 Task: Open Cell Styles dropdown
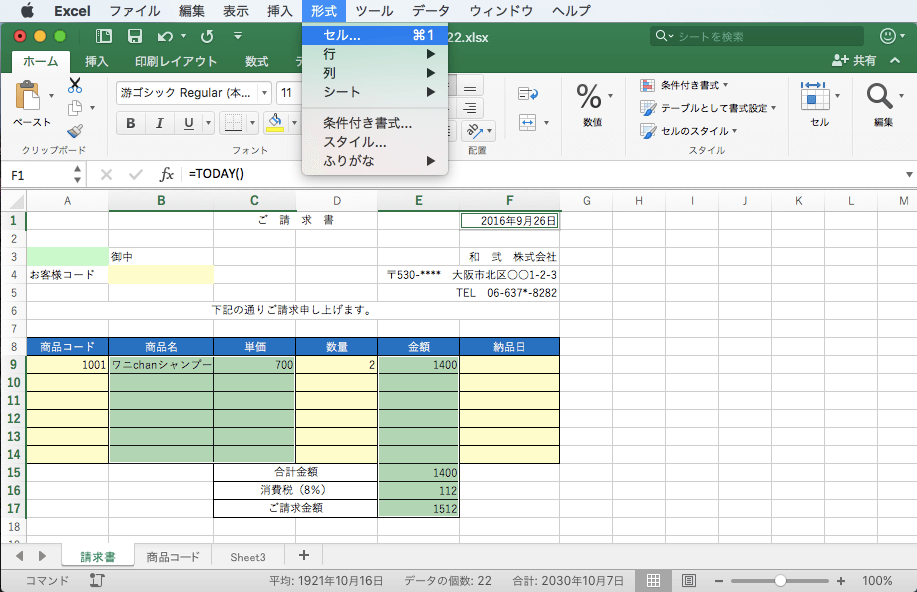click(688, 131)
